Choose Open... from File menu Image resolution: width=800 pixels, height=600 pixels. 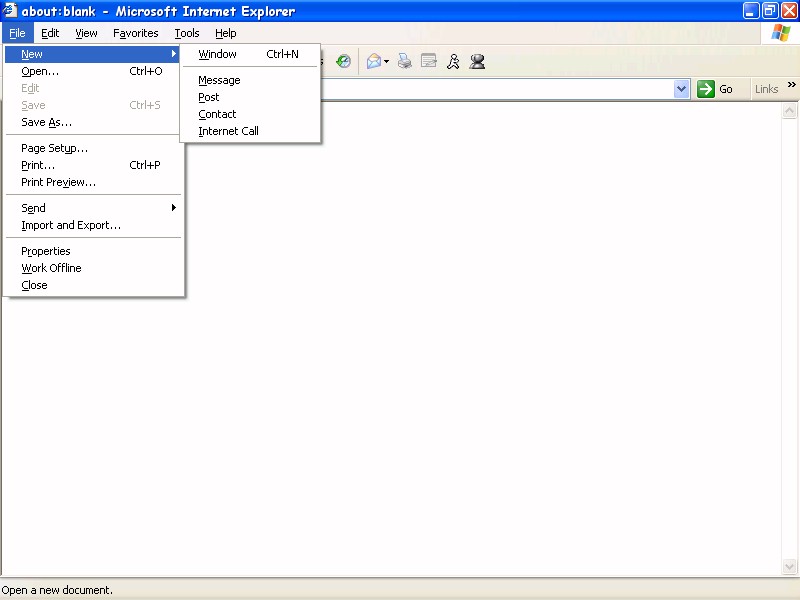pyautogui.click(x=92, y=71)
